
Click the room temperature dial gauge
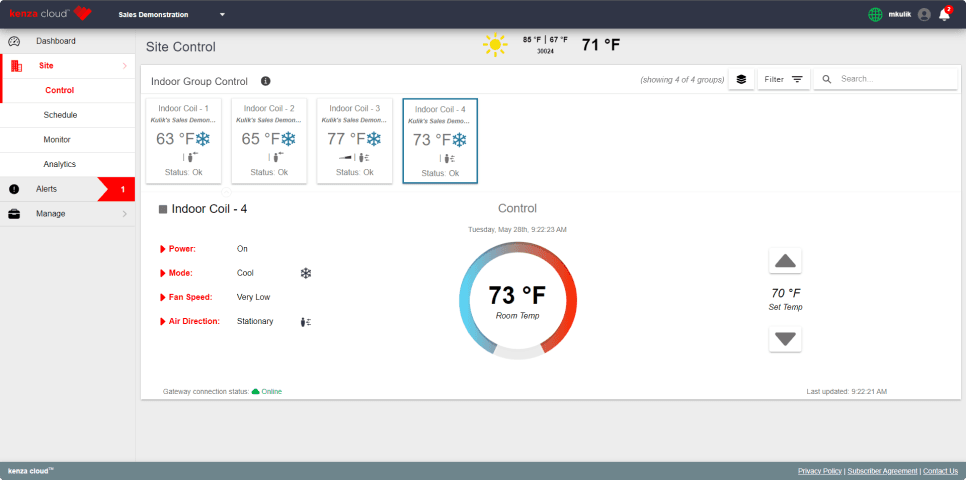click(x=517, y=300)
